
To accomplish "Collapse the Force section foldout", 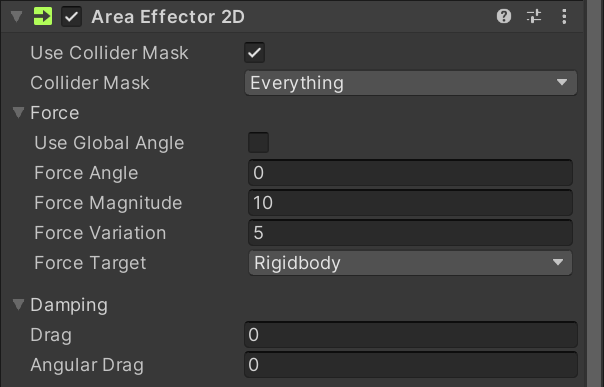I will pyautogui.click(x=18, y=112).
